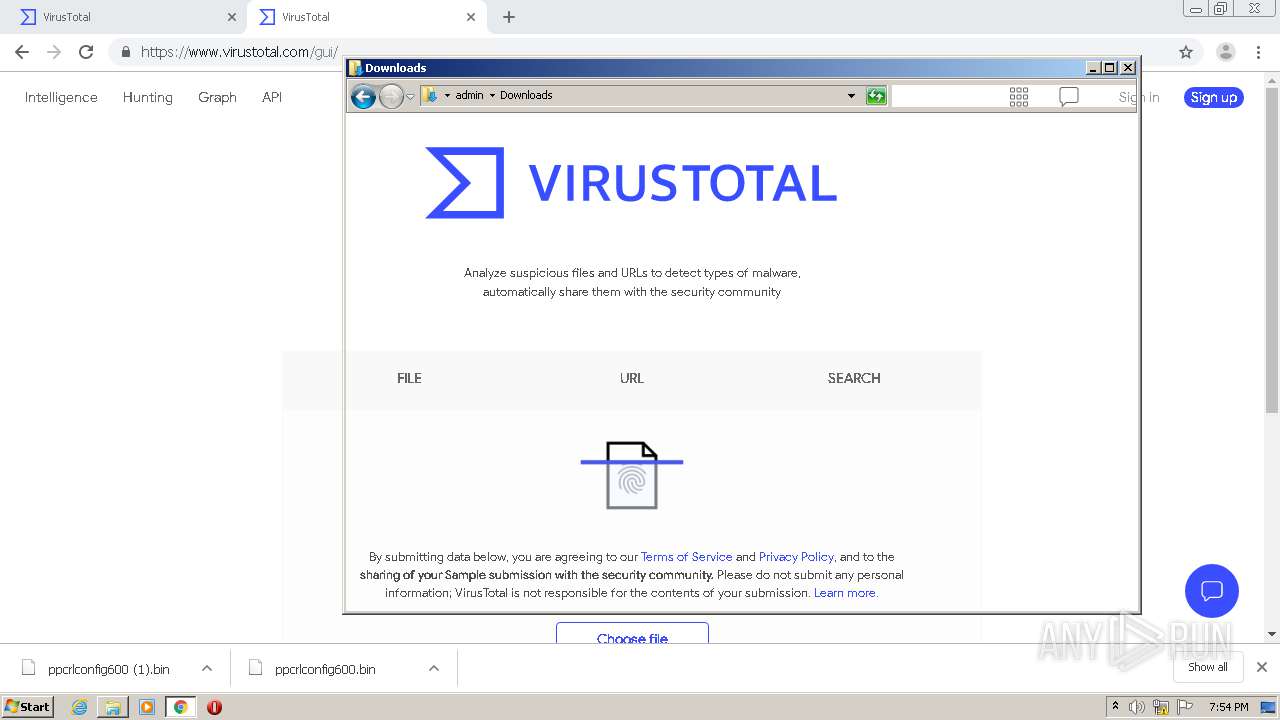
Task: Open the notifications speech bubble icon in header
Action: [1069, 97]
